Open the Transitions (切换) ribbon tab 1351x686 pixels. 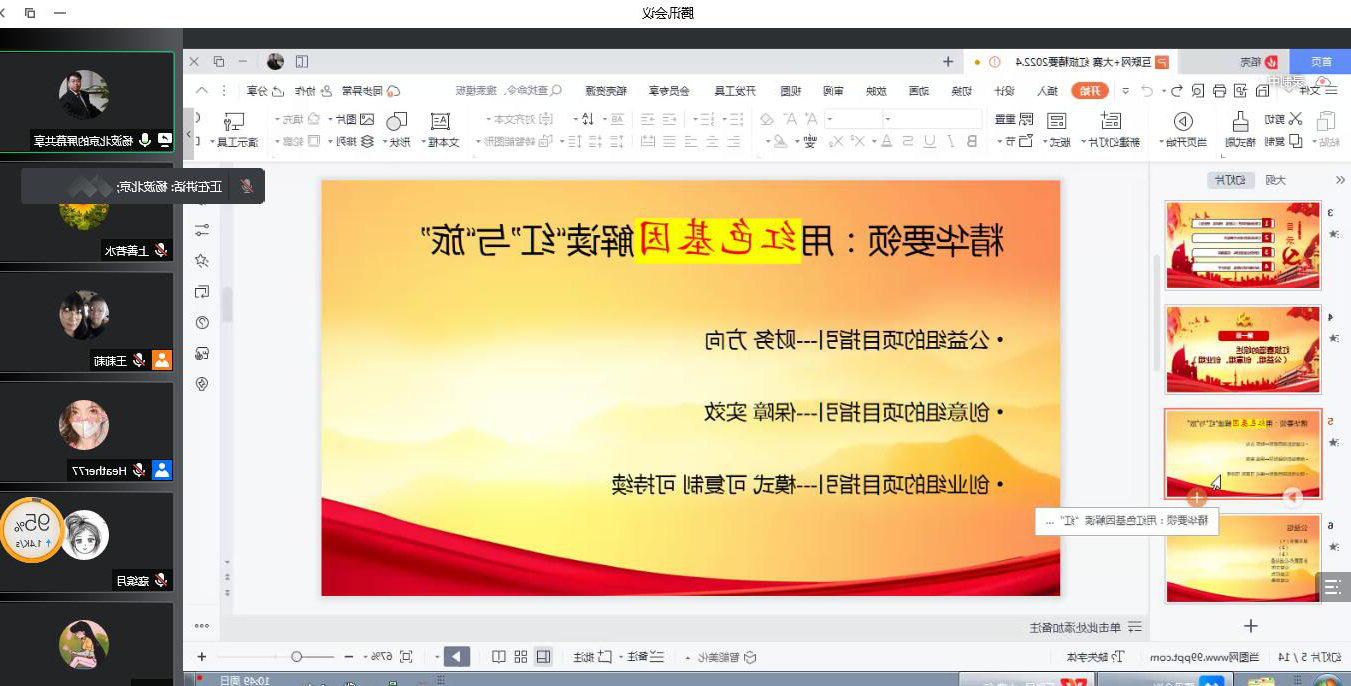[961, 91]
